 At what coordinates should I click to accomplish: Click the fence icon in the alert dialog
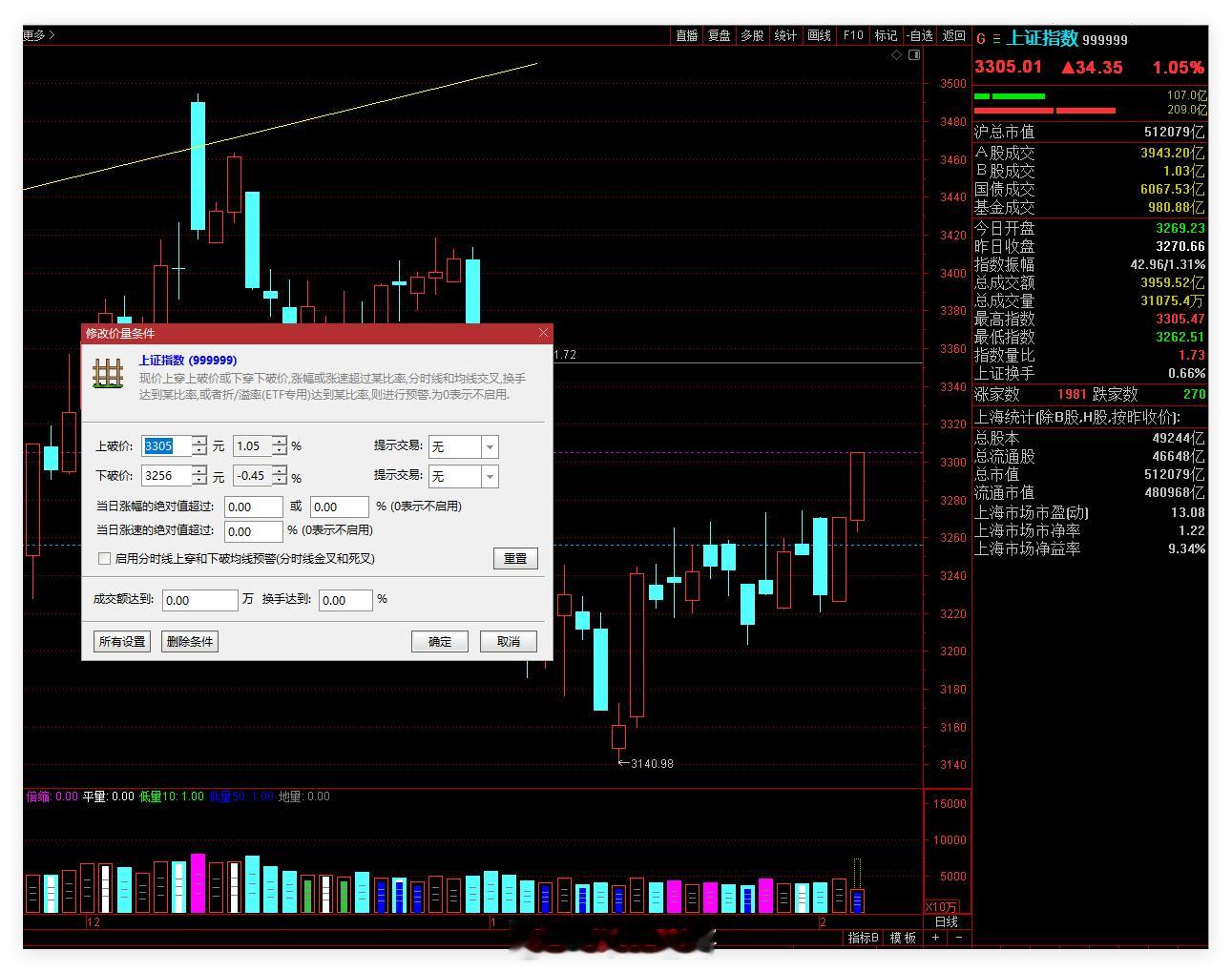point(108,373)
